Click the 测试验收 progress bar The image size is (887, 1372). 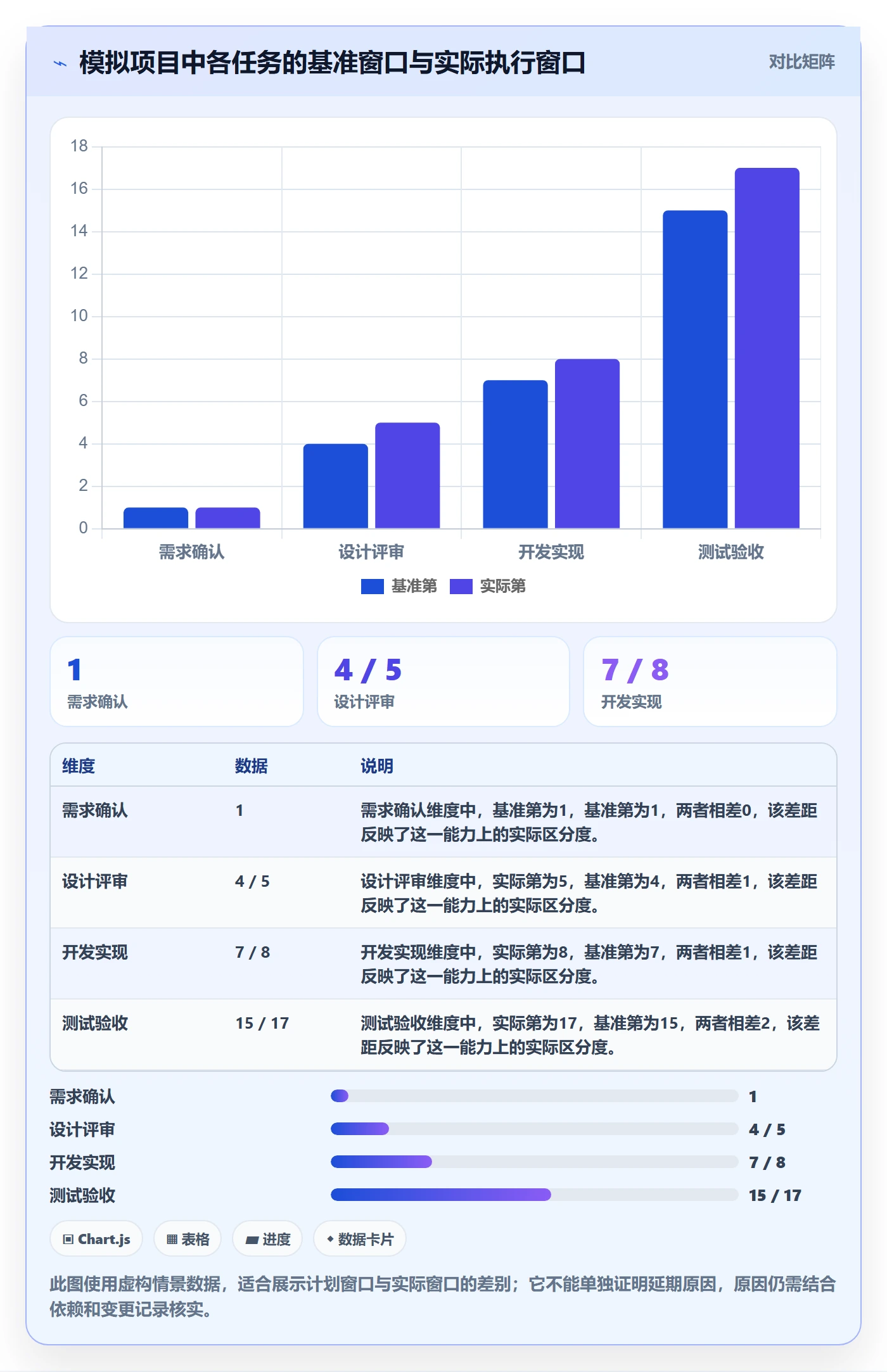tap(534, 1195)
